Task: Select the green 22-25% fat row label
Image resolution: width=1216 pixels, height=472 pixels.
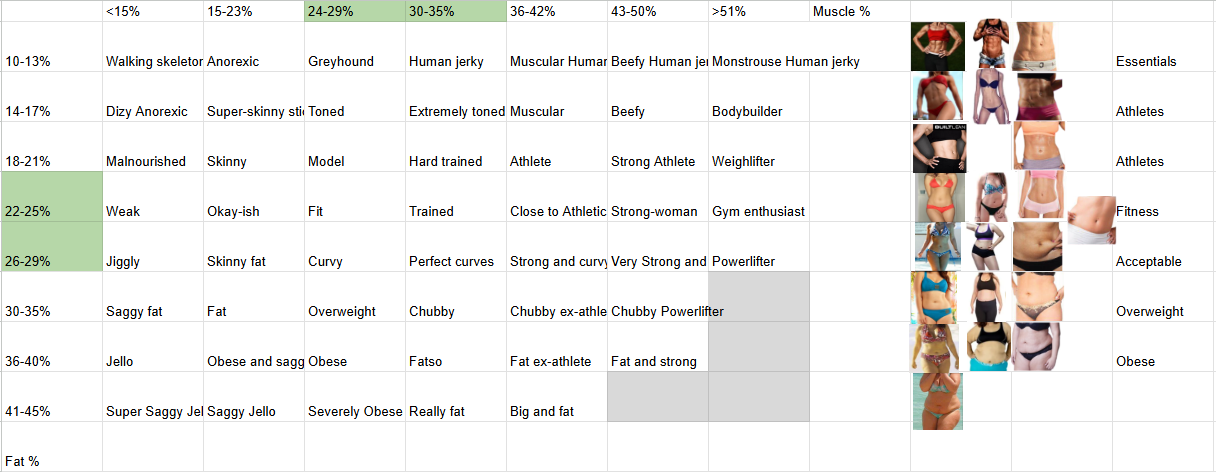Action: (51, 197)
